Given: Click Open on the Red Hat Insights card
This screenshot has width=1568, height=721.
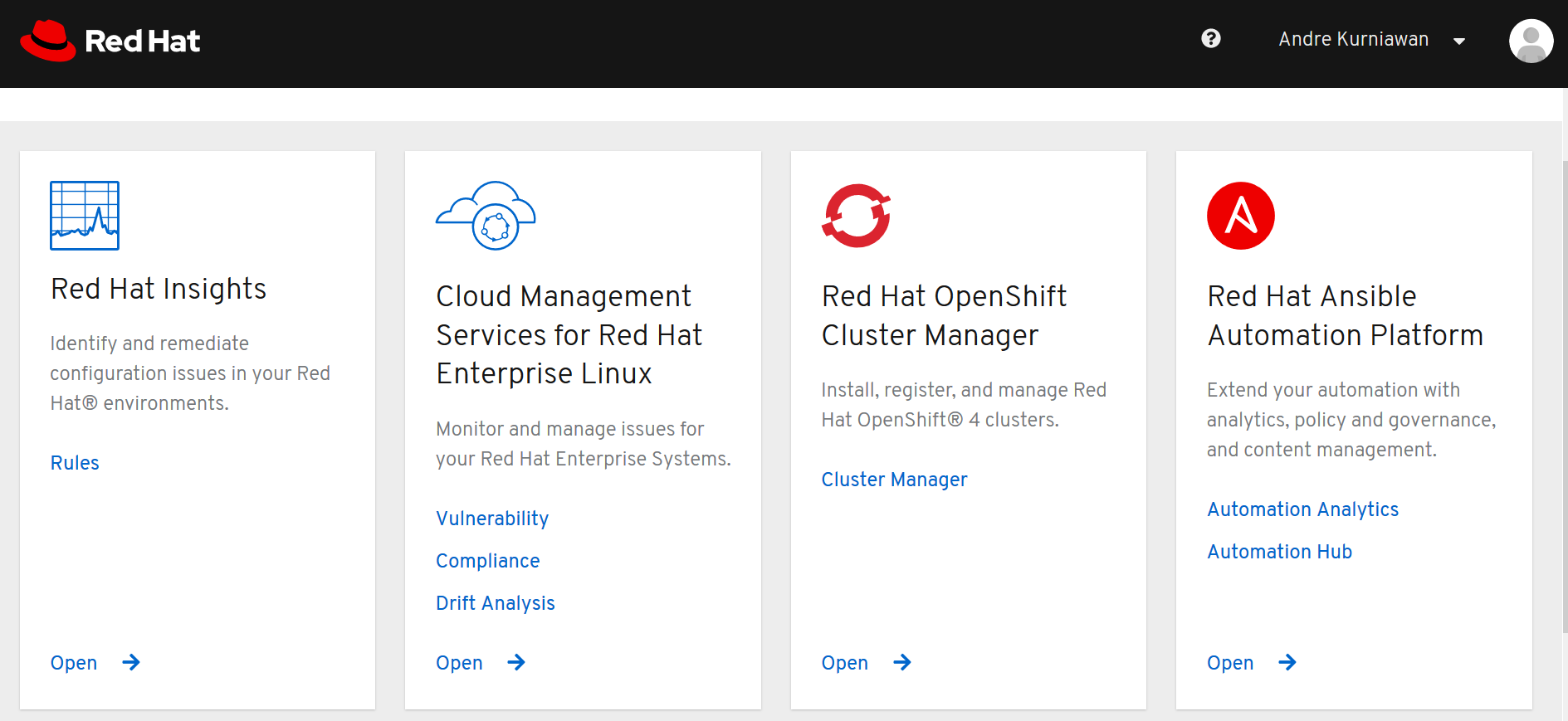Looking at the screenshot, I should pos(74,663).
